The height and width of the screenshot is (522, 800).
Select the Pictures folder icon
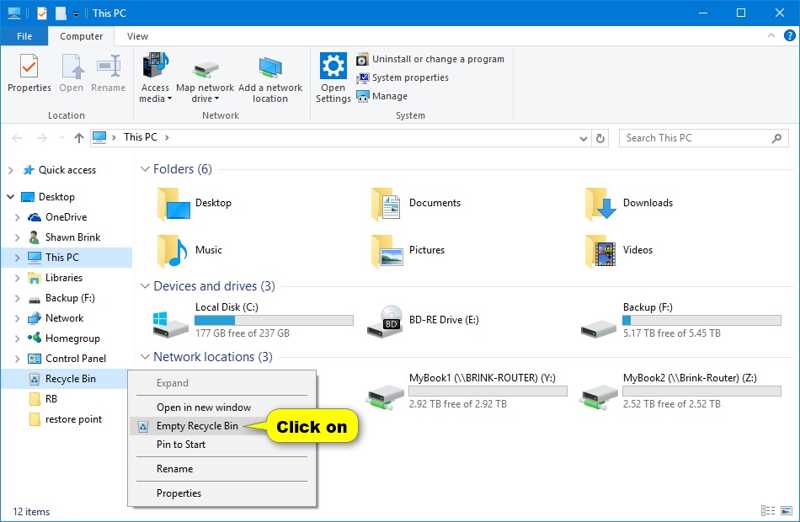pyautogui.click(x=387, y=251)
